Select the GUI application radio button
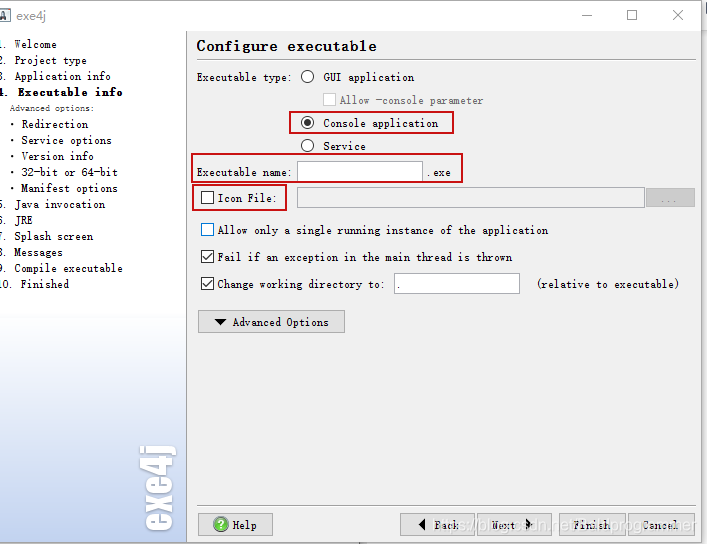This screenshot has width=707, height=544. click(308, 77)
